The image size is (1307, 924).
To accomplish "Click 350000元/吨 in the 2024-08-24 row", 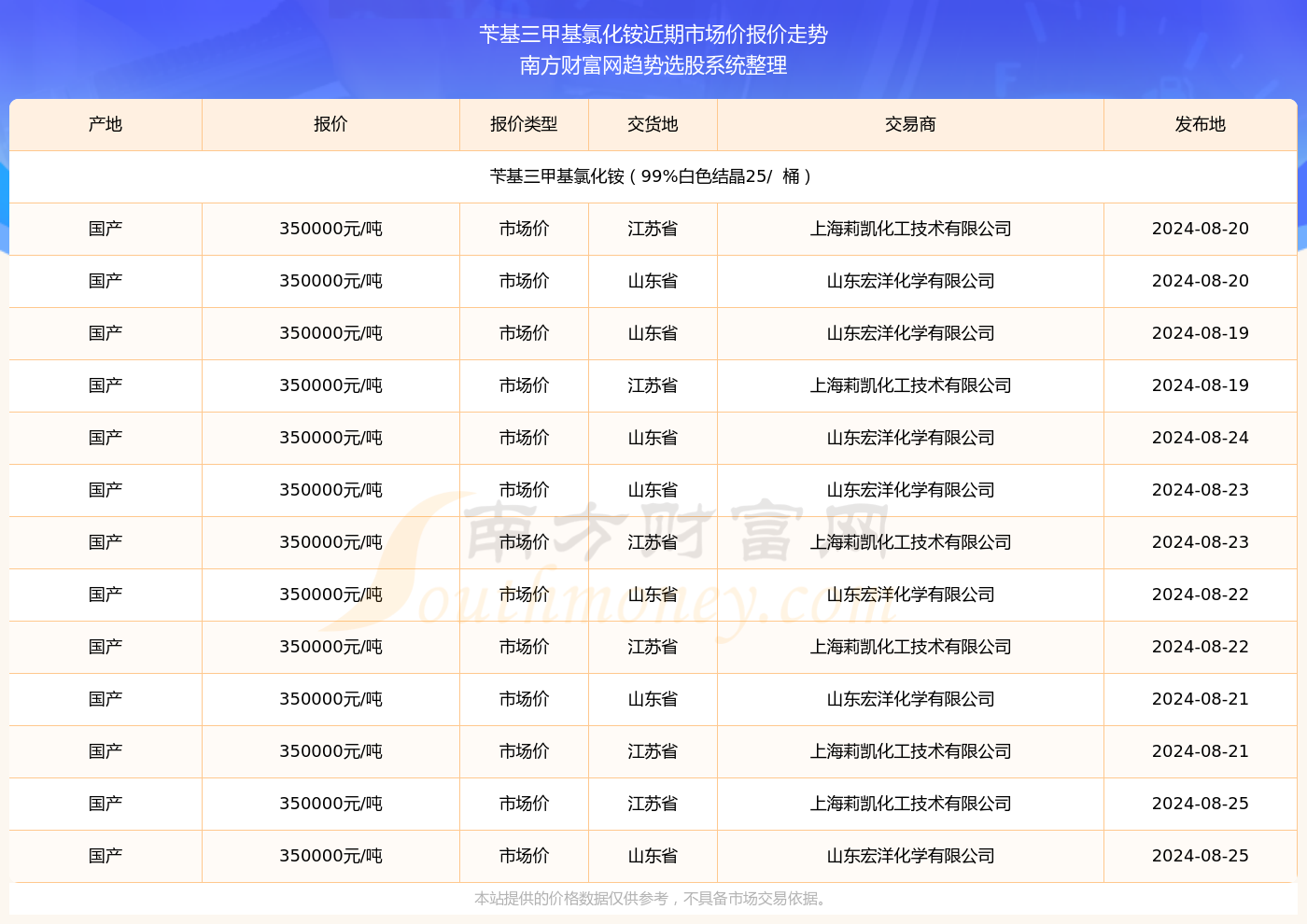I will click(x=330, y=438).
